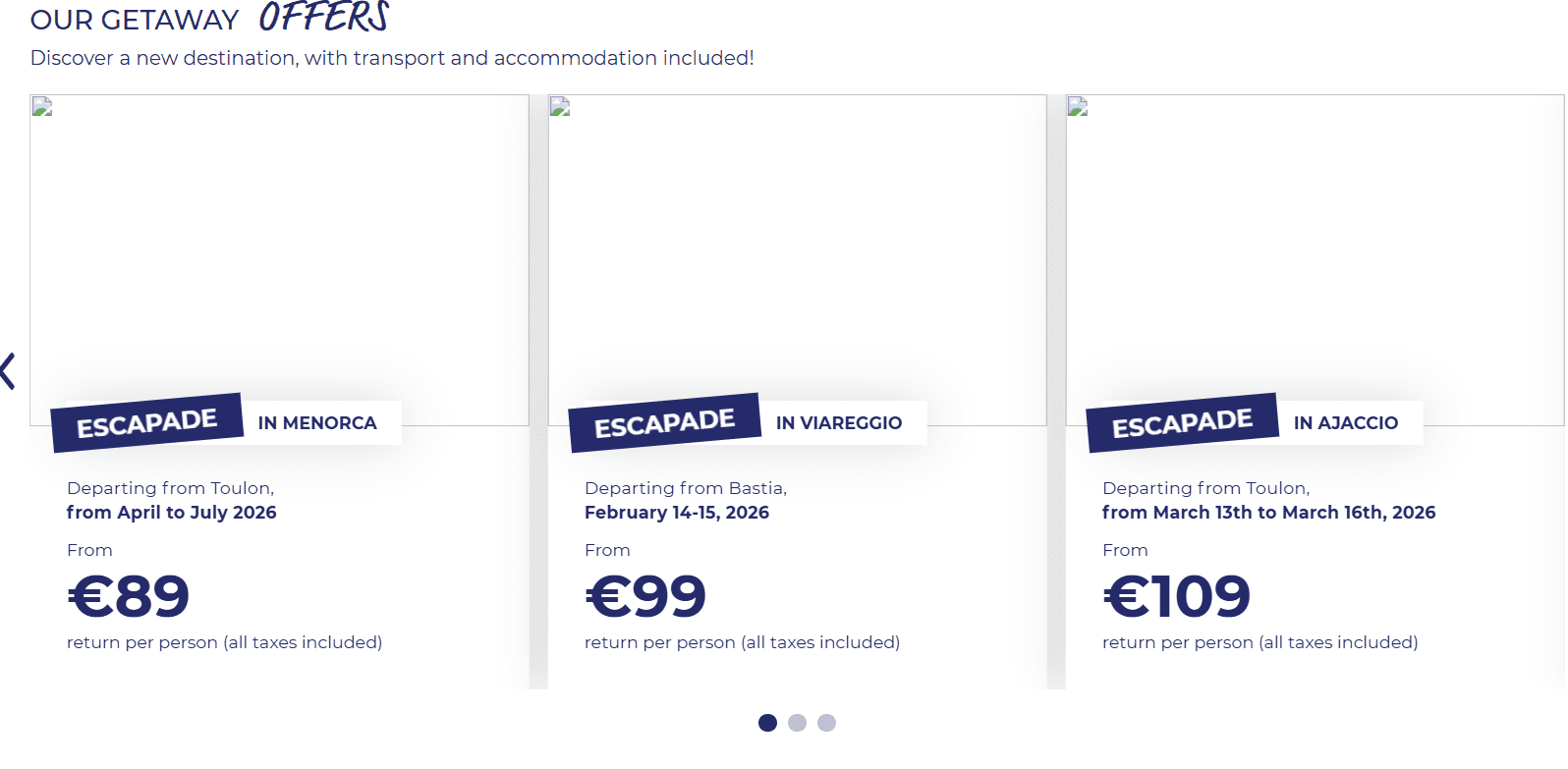This screenshot has width=1568, height=769.
Task: Open the Menorca card broken image
Action: pyautogui.click(x=279, y=260)
